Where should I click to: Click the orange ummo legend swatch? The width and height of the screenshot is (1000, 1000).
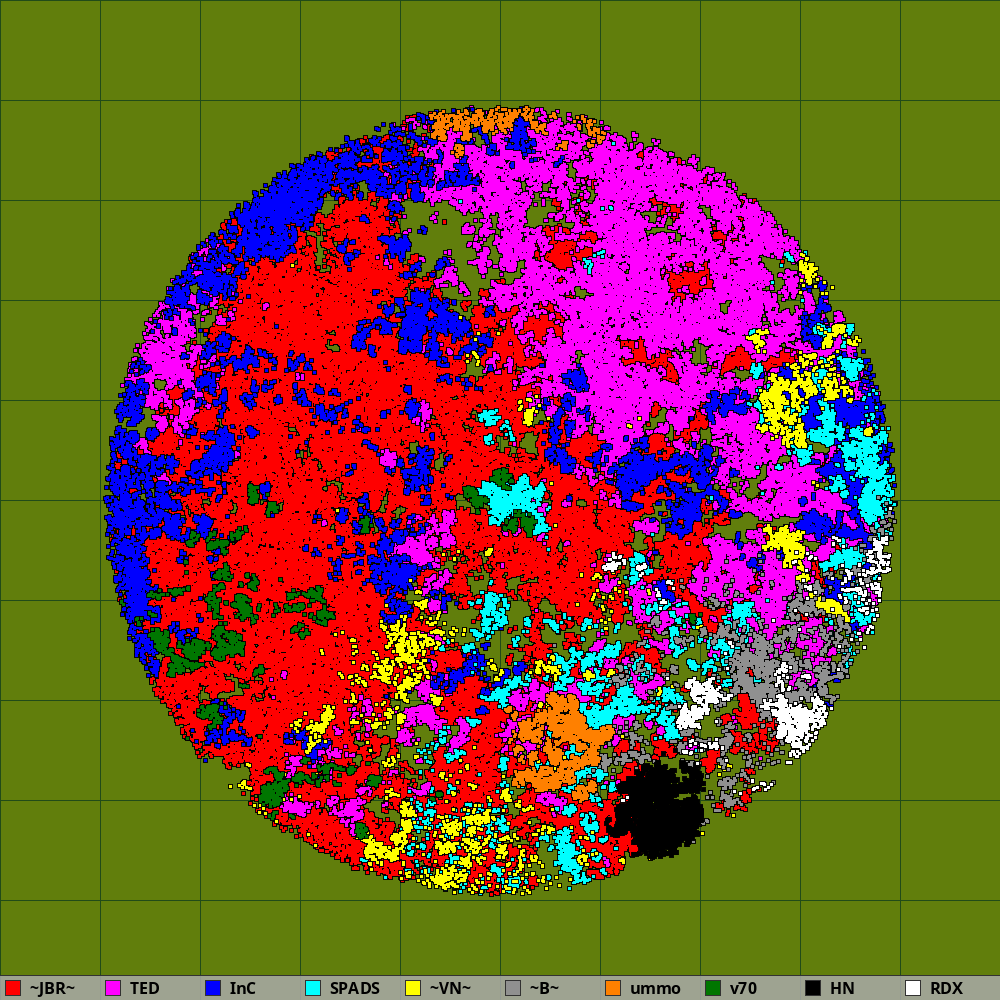click(613, 988)
